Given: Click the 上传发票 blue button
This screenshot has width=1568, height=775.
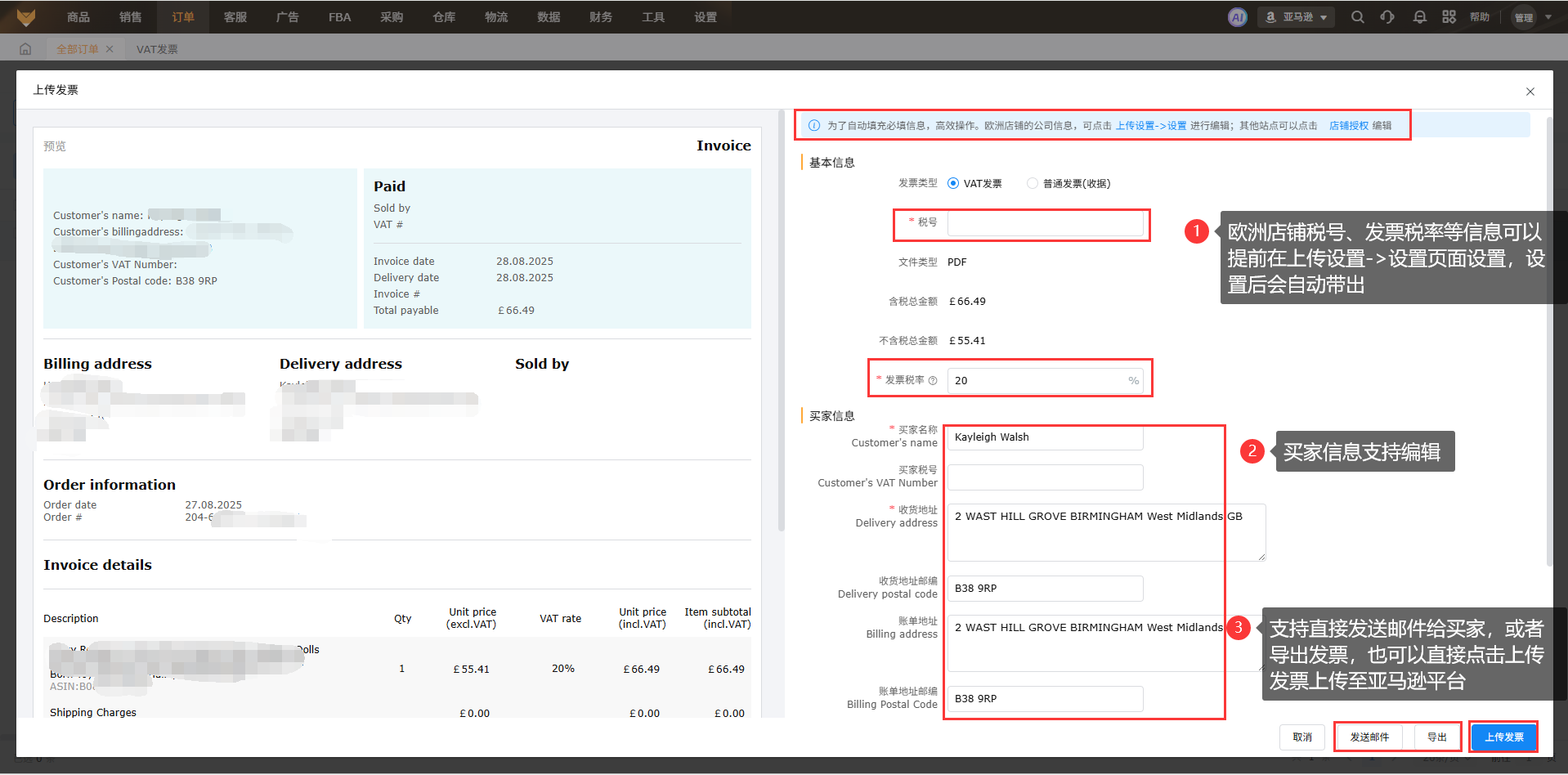Looking at the screenshot, I should [x=1503, y=737].
